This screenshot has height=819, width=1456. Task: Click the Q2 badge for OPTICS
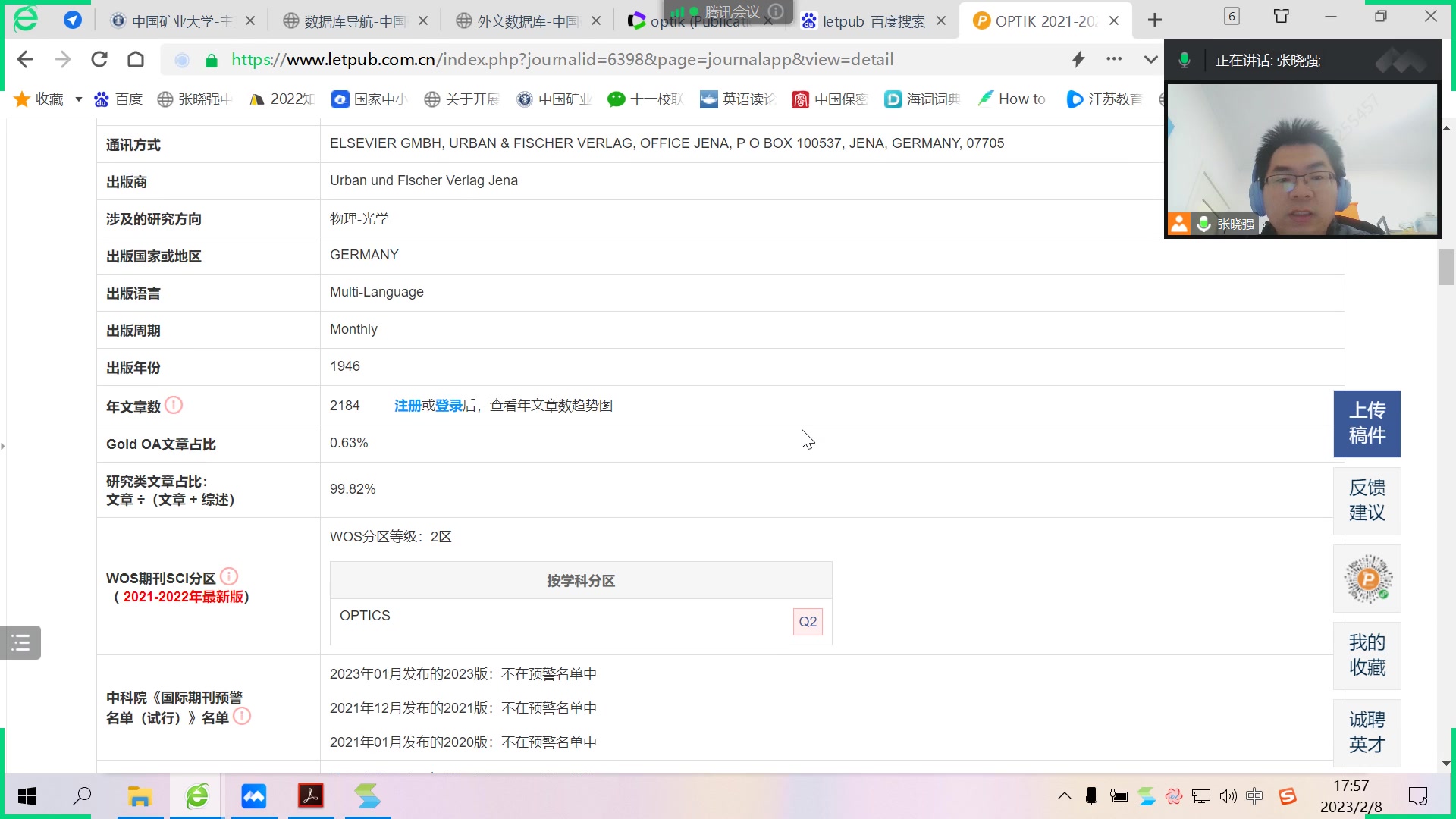tap(808, 622)
